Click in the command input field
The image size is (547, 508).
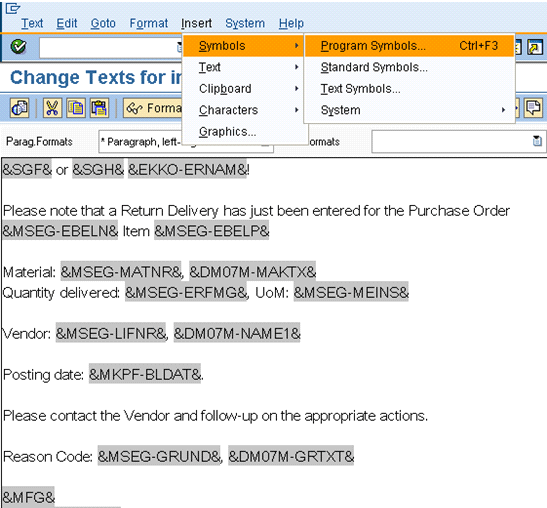coord(111,47)
